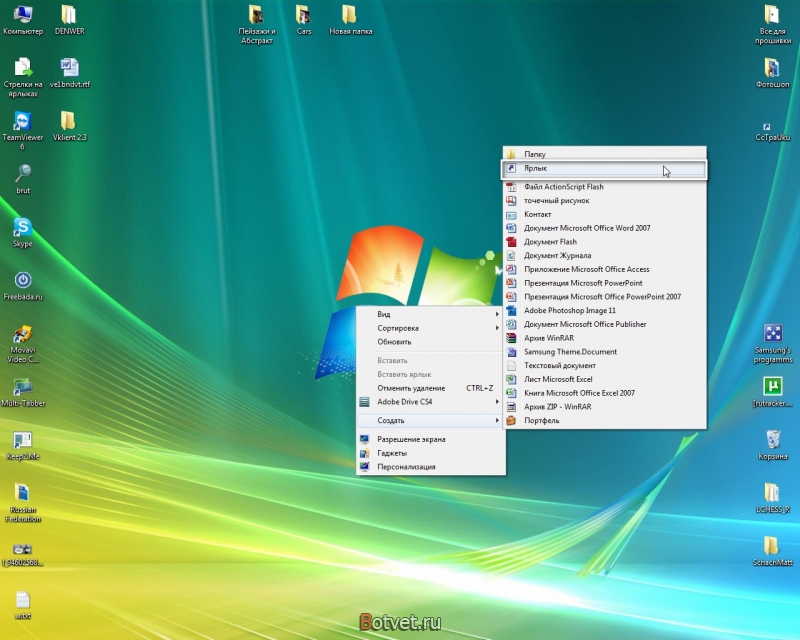Expand the Вид submenu
The width and height of the screenshot is (800, 640).
pyautogui.click(x=431, y=314)
